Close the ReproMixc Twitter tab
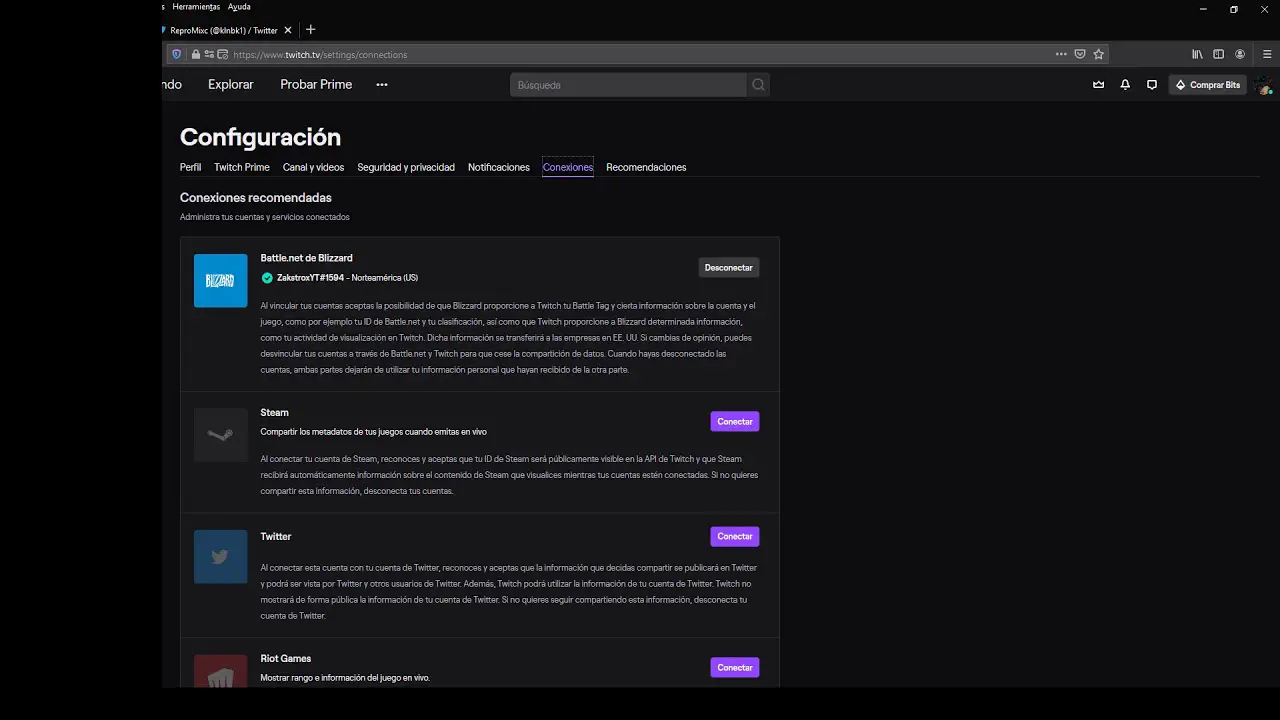This screenshot has height=720, width=1280. point(289,30)
